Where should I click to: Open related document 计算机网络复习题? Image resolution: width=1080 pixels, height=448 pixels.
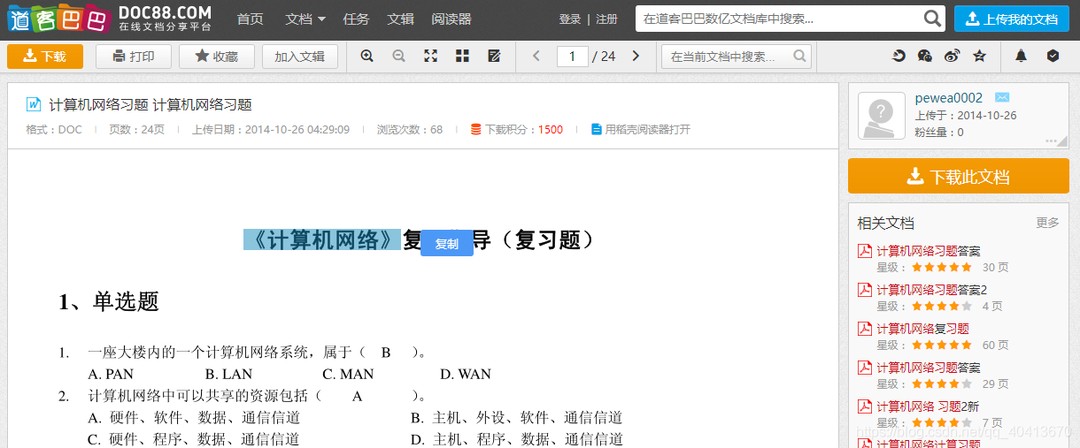click(x=922, y=328)
